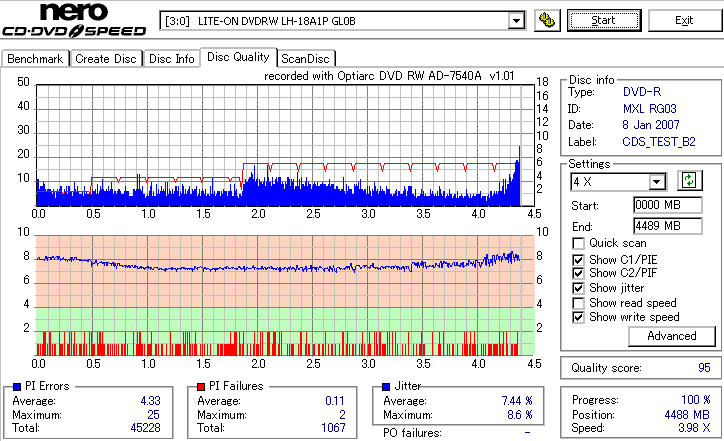The width and height of the screenshot is (724, 441).
Task: Uncheck Show C2/PIF
Action: coord(578,273)
